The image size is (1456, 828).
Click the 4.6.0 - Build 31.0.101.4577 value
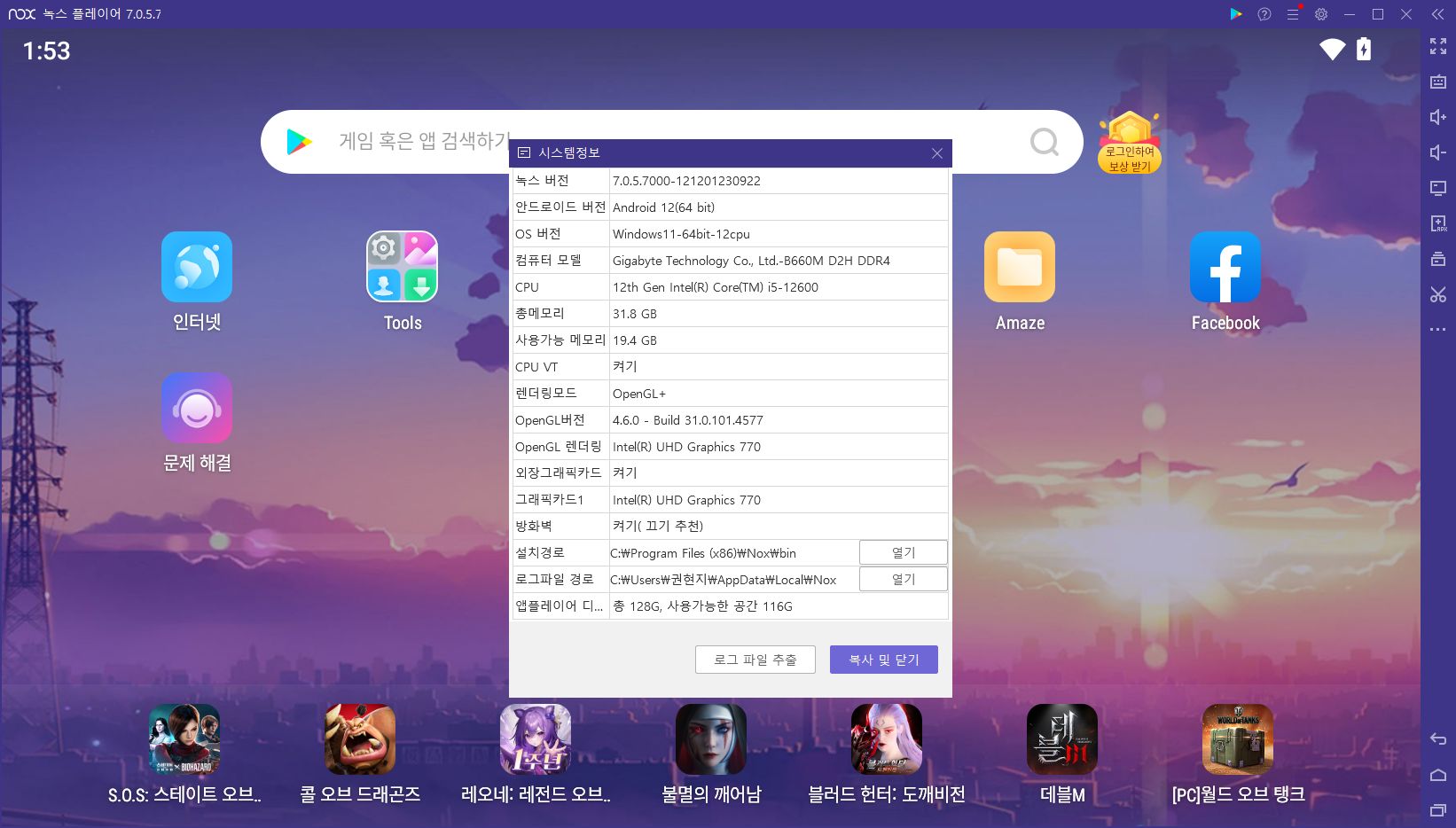tap(688, 420)
